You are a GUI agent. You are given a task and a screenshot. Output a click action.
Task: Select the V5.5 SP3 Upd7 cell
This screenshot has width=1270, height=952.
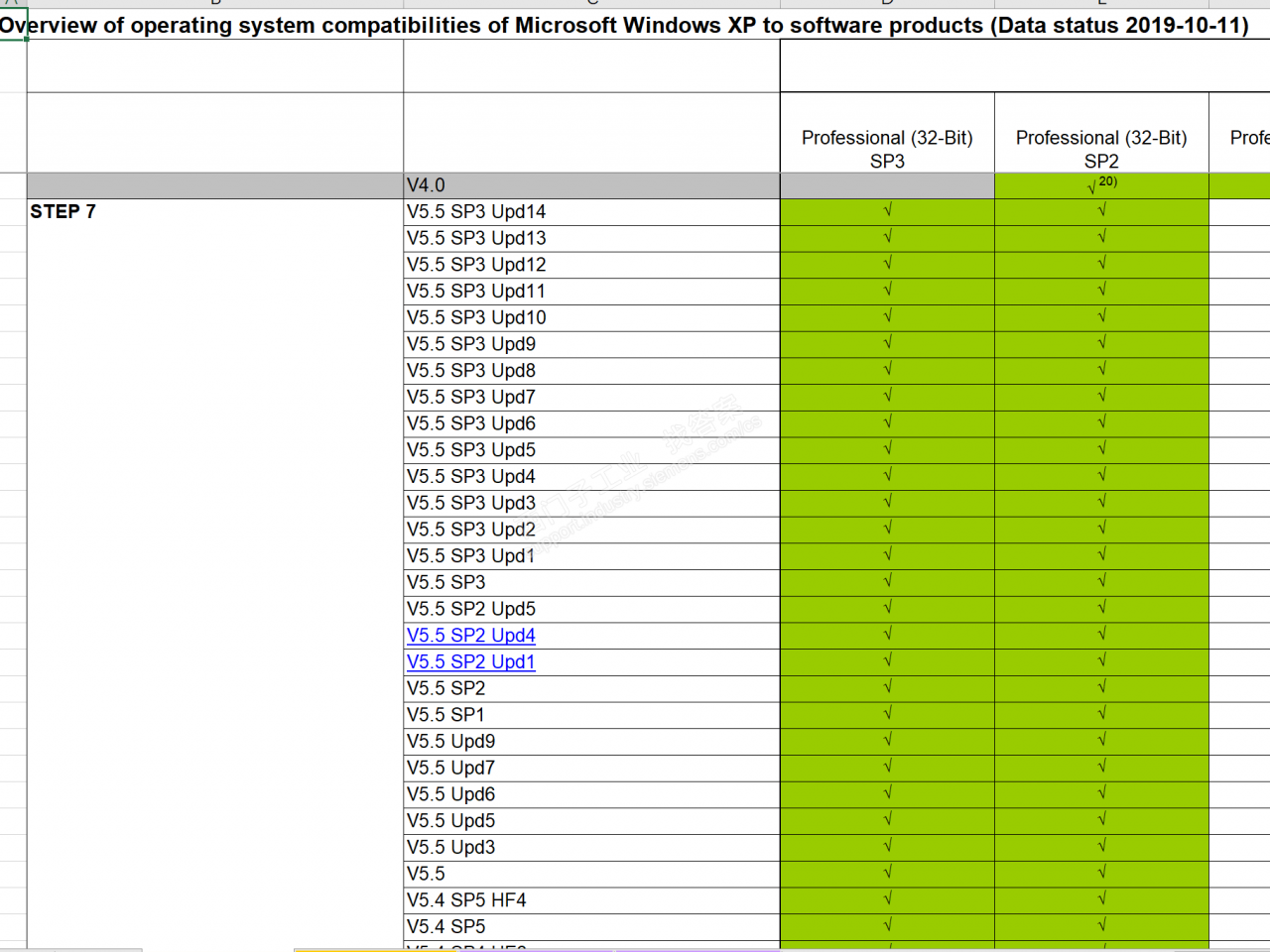[x=591, y=398]
